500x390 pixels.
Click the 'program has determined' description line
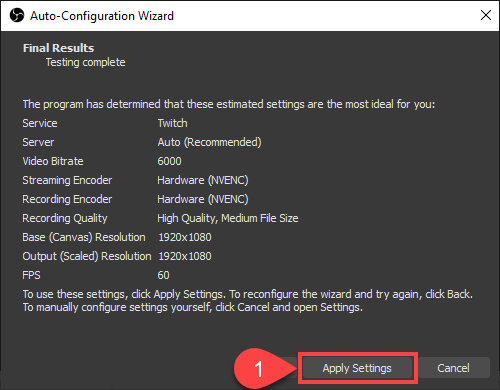[x=229, y=104]
